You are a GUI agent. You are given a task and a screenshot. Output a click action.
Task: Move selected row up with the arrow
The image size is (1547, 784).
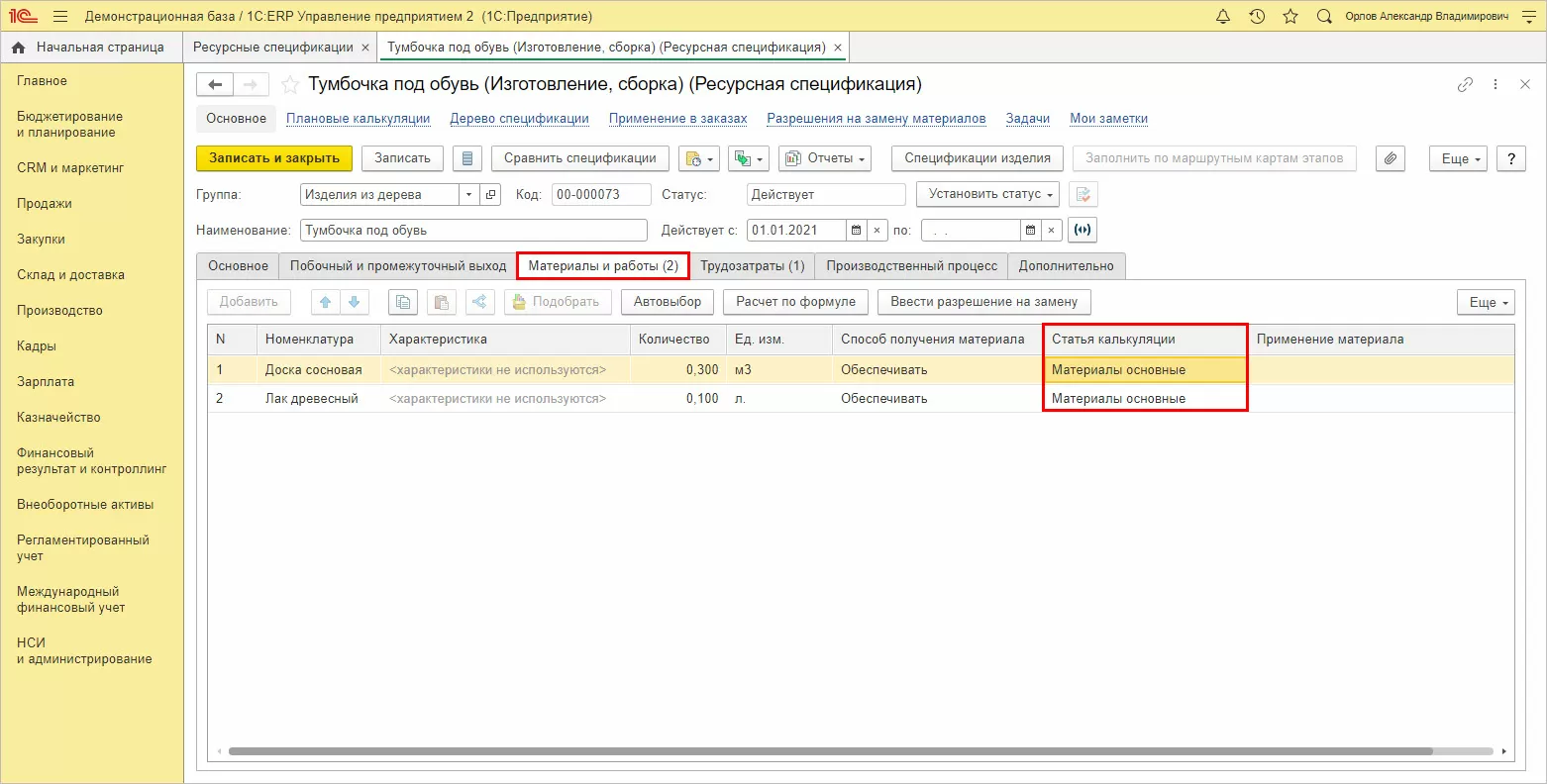[x=325, y=302]
